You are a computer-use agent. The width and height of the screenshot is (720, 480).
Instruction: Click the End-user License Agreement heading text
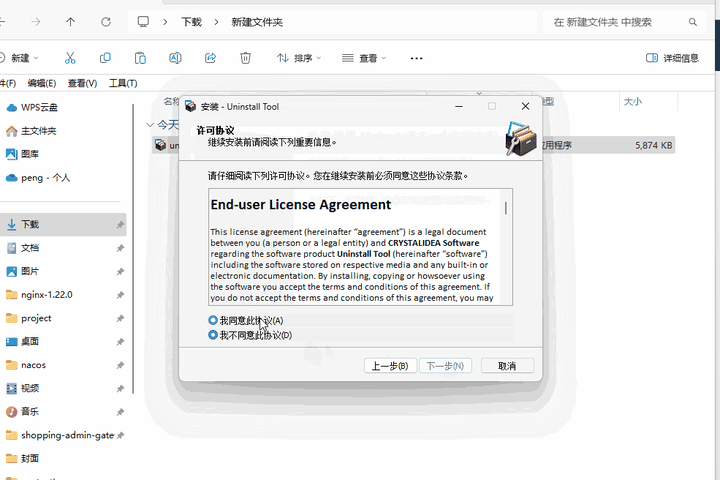(300, 204)
